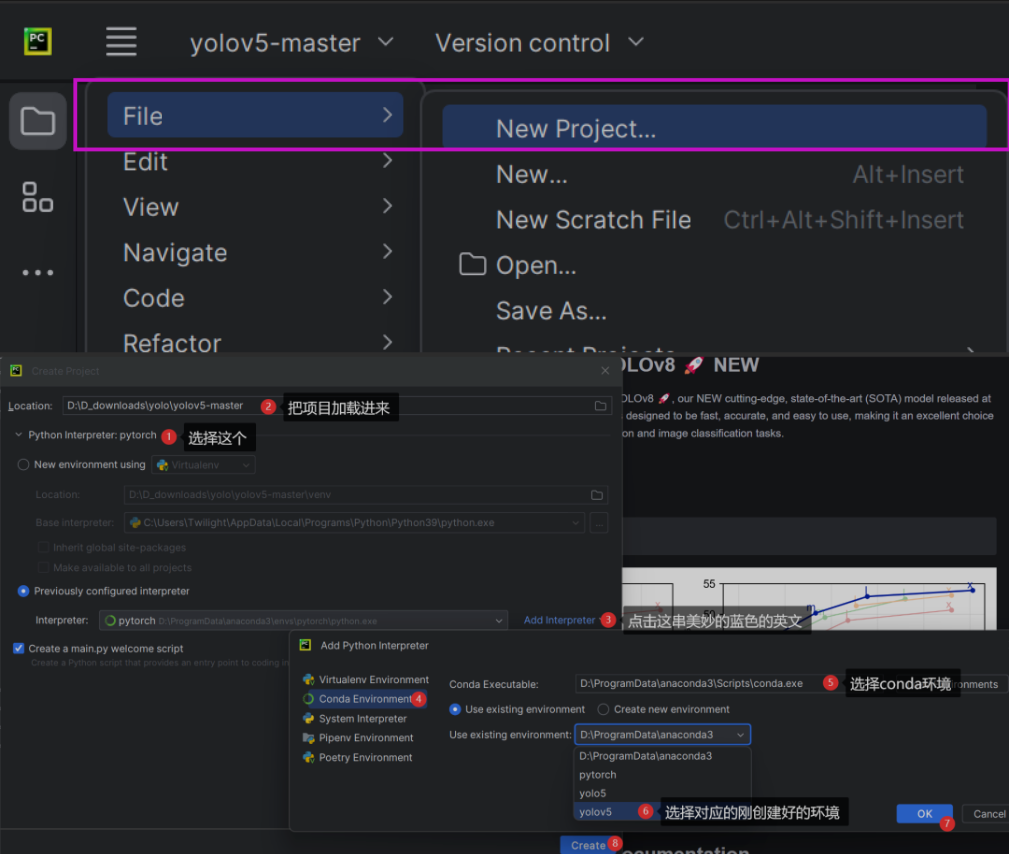Show more tool windows ellipsis
The width and height of the screenshot is (1009, 854).
[37, 273]
